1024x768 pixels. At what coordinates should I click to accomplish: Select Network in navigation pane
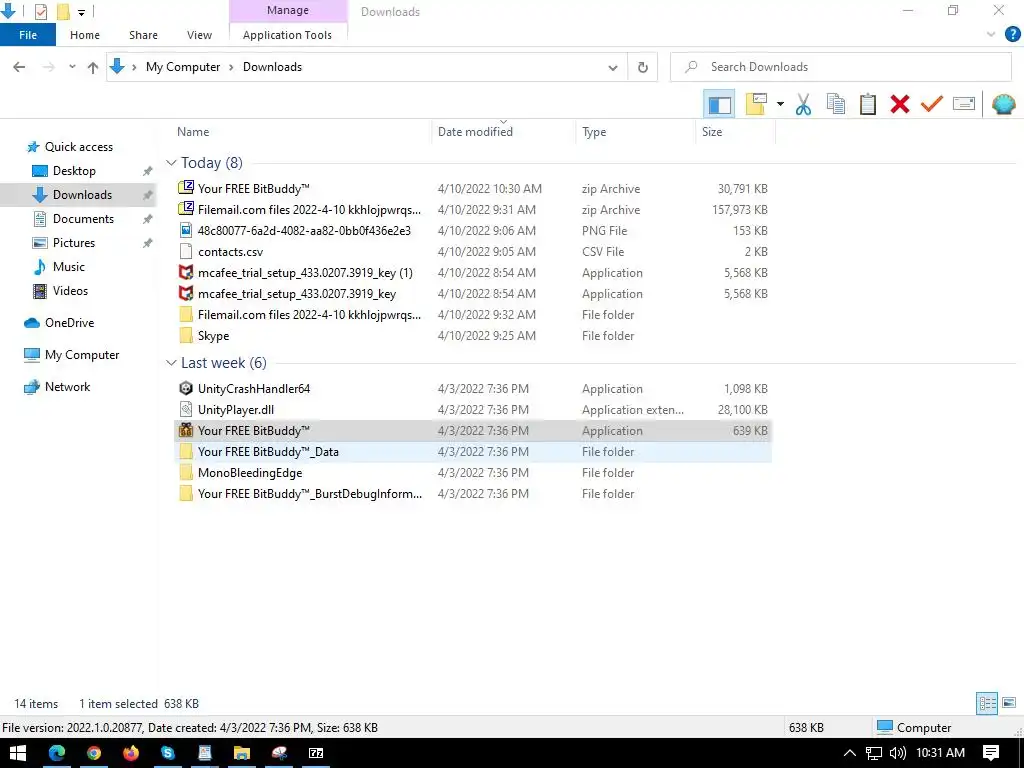click(x=67, y=387)
